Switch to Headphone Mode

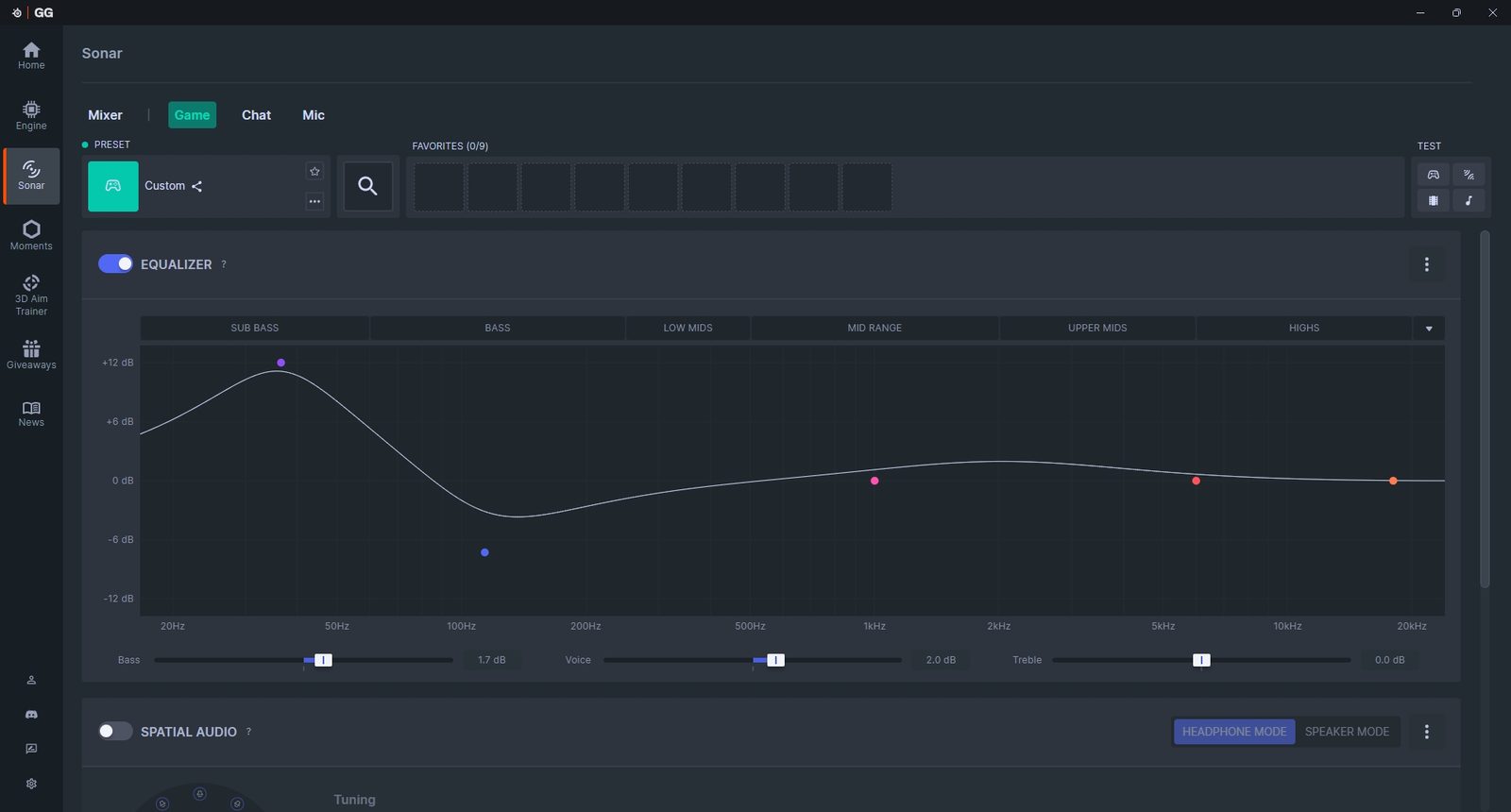(x=1234, y=732)
